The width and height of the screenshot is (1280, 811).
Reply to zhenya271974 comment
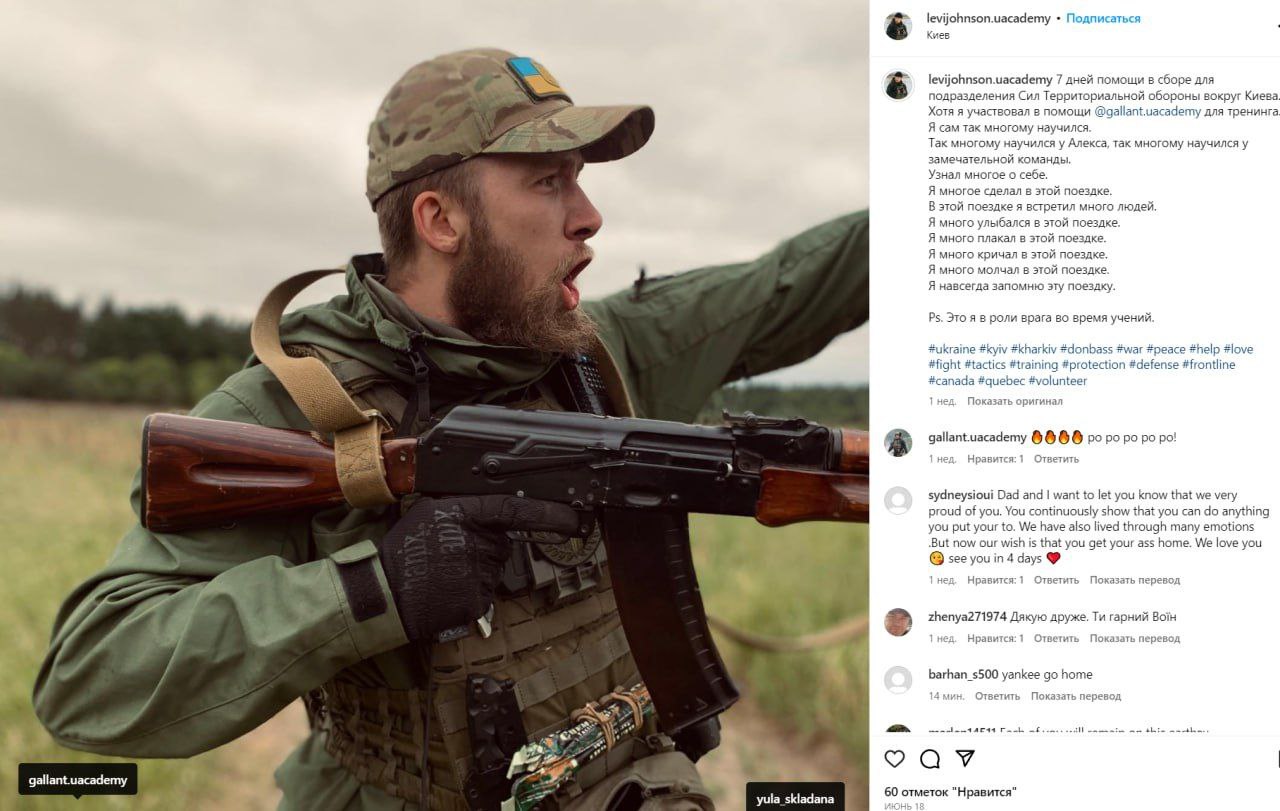click(x=1056, y=638)
